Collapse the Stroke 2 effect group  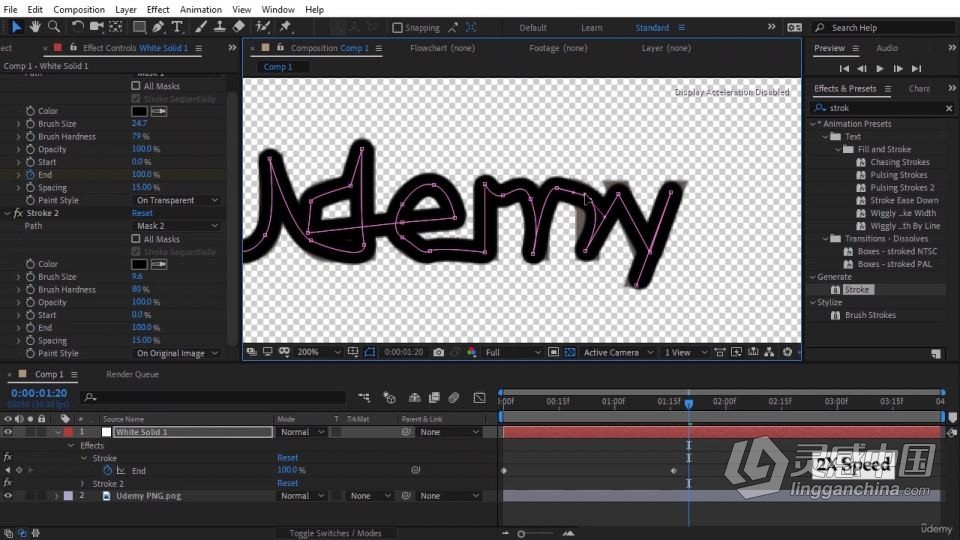(7, 213)
